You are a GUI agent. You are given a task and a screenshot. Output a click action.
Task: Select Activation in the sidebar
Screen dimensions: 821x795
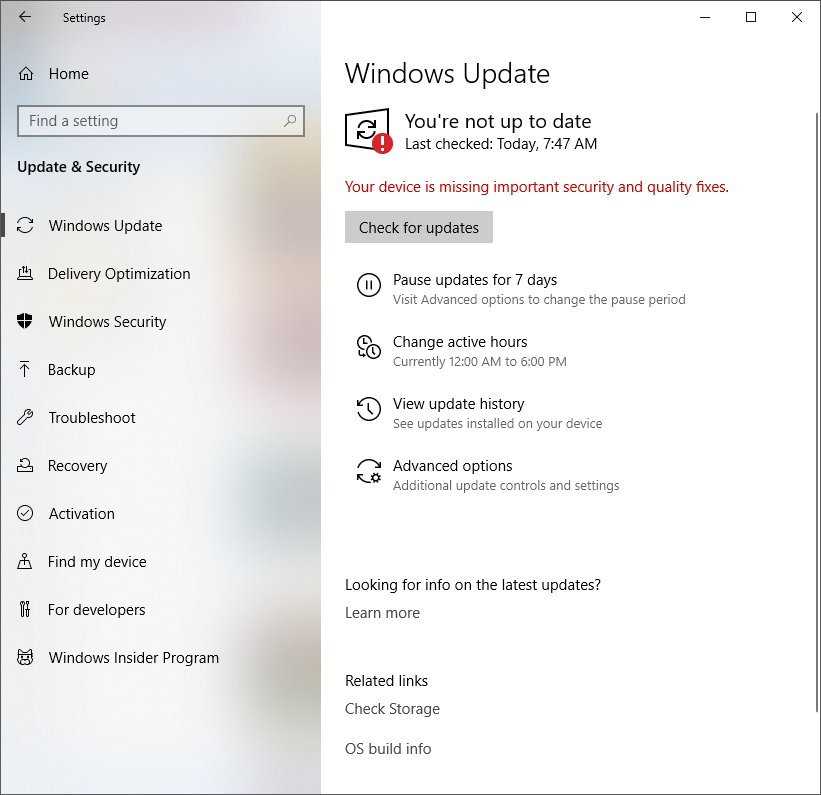pyautogui.click(x=160, y=514)
